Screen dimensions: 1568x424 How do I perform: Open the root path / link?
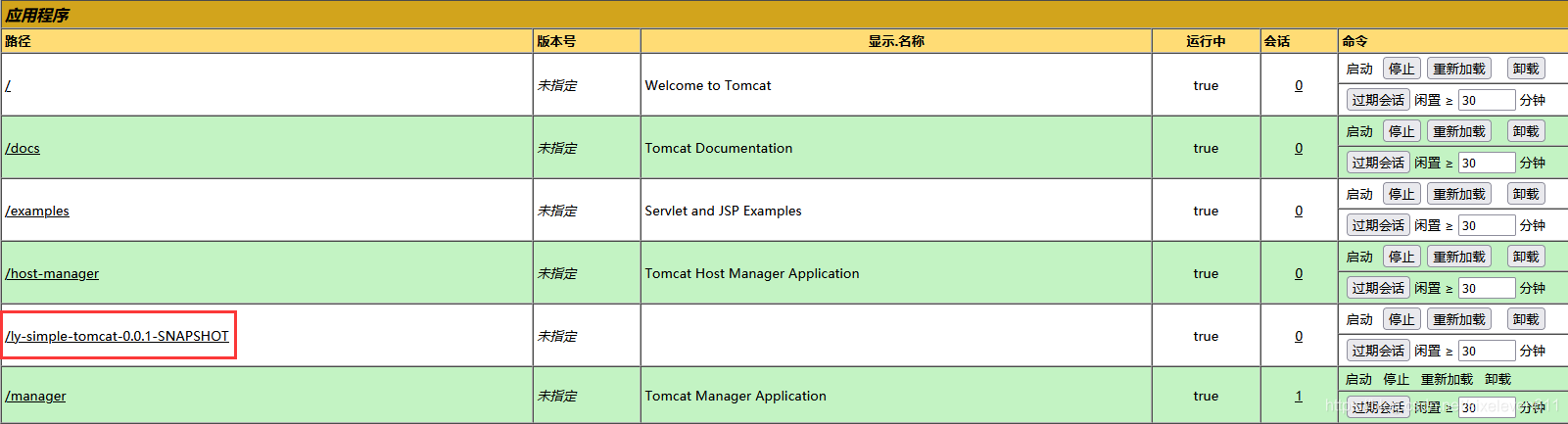coord(8,85)
